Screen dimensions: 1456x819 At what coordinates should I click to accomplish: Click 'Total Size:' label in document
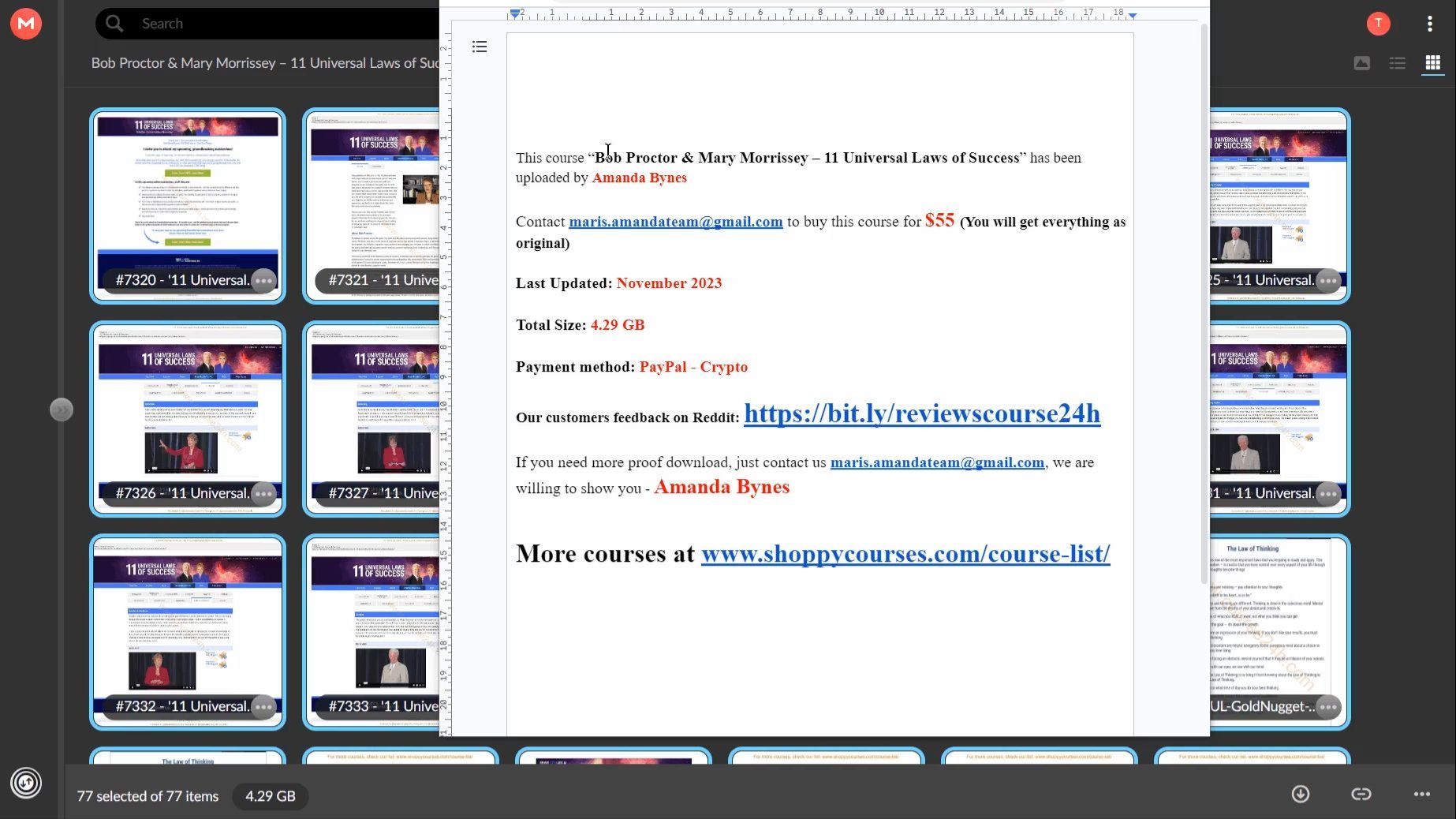pos(551,325)
